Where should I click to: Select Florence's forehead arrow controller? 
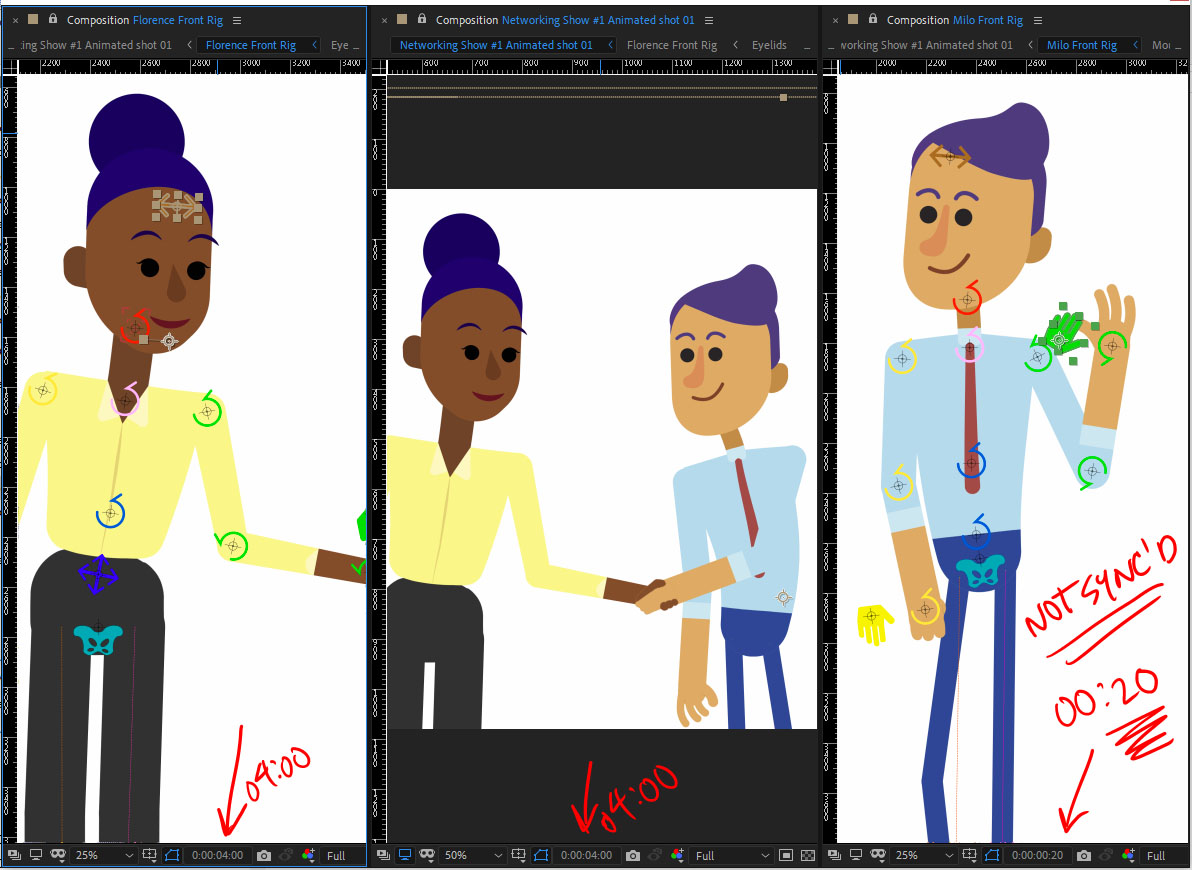(177, 206)
